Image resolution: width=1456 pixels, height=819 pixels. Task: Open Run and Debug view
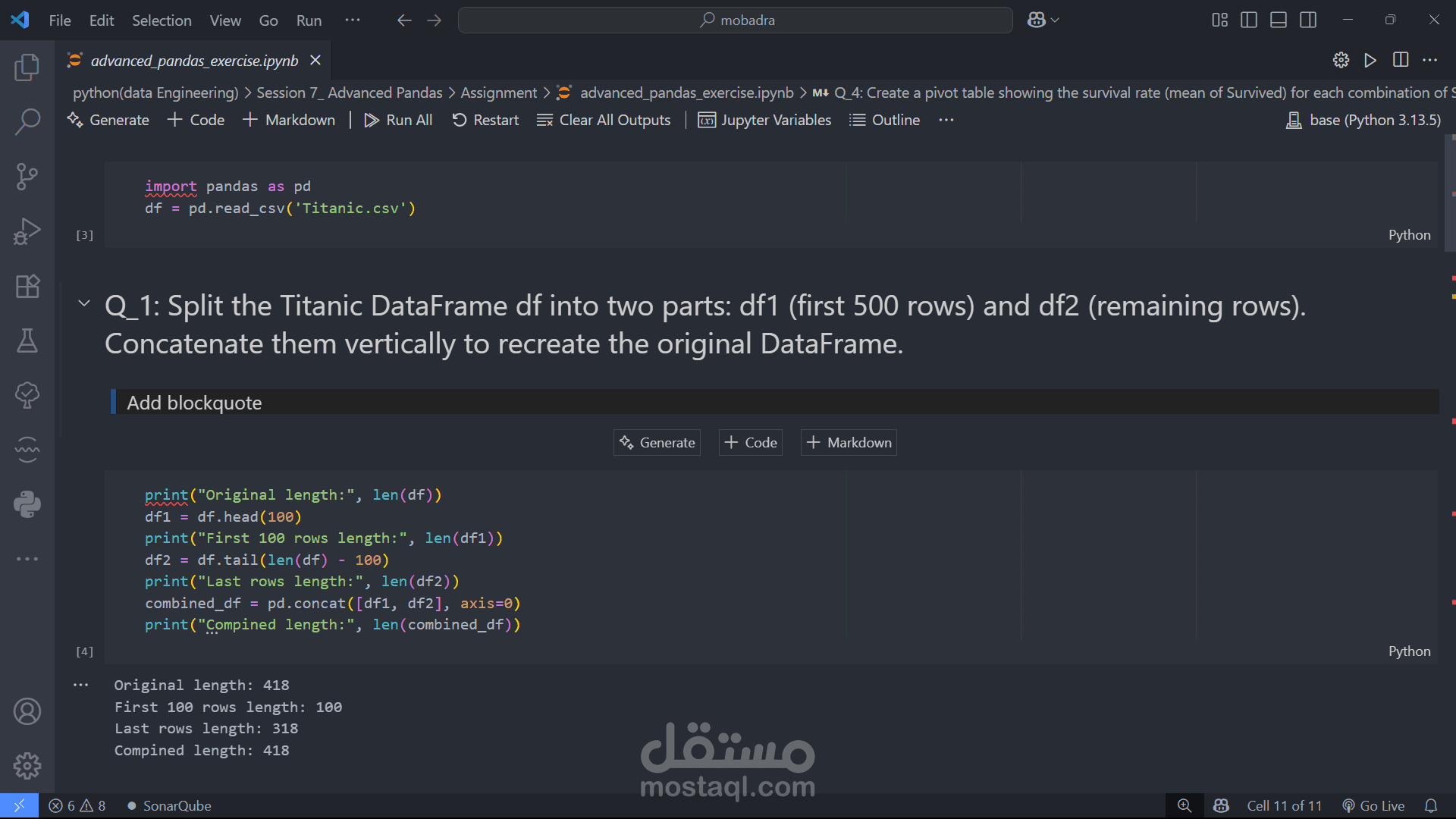[x=27, y=231]
